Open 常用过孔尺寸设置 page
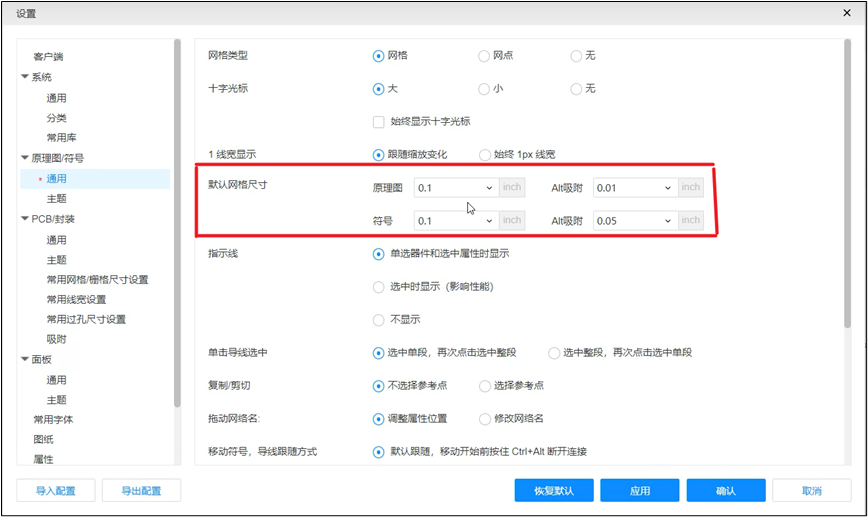868x517 pixels. point(86,319)
